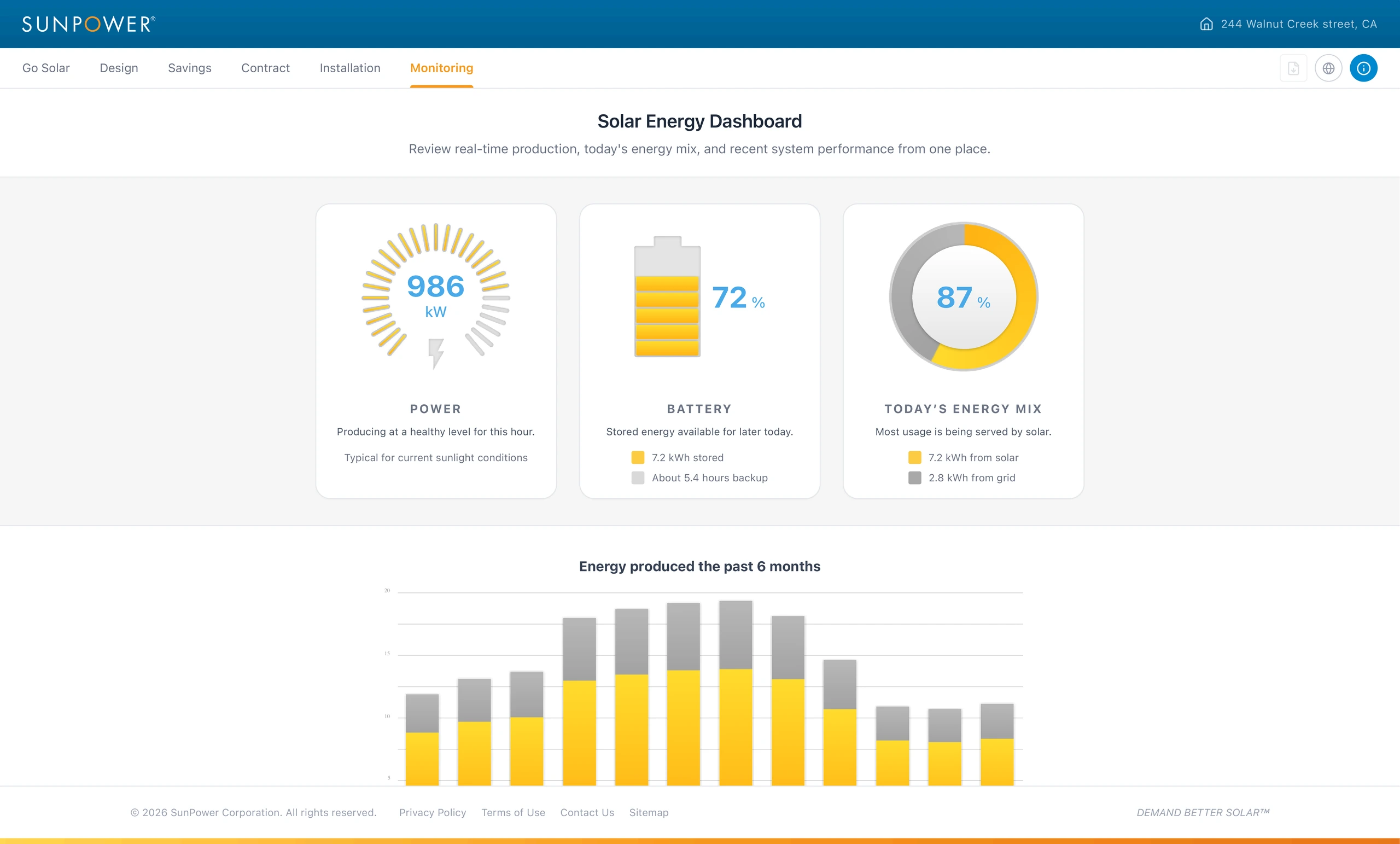Go to the Contract tab
1400x844 pixels.
(265, 68)
